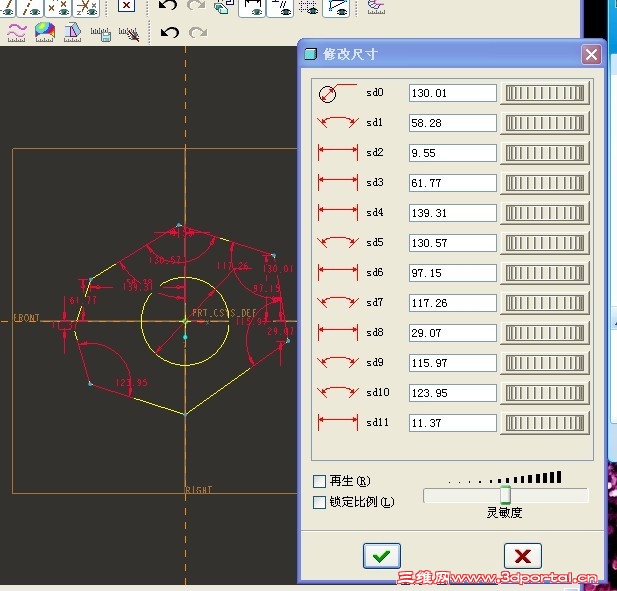Click redo arrow in top toolbar row
Image resolution: width=617 pixels, height=591 pixels.
pyautogui.click(x=196, y=6)
